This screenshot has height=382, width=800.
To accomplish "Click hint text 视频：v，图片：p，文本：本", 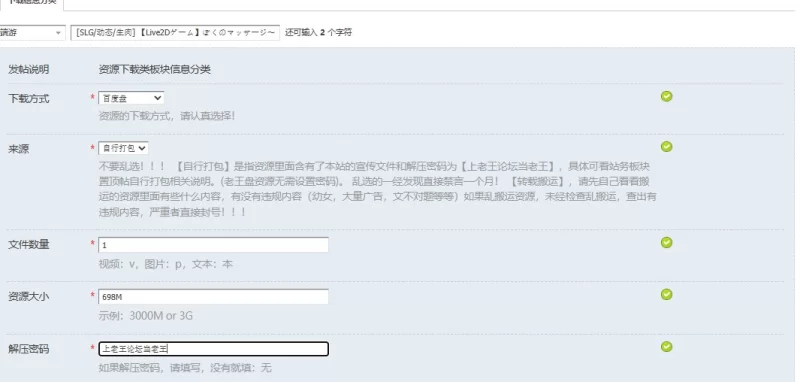I will click(165, 264).
